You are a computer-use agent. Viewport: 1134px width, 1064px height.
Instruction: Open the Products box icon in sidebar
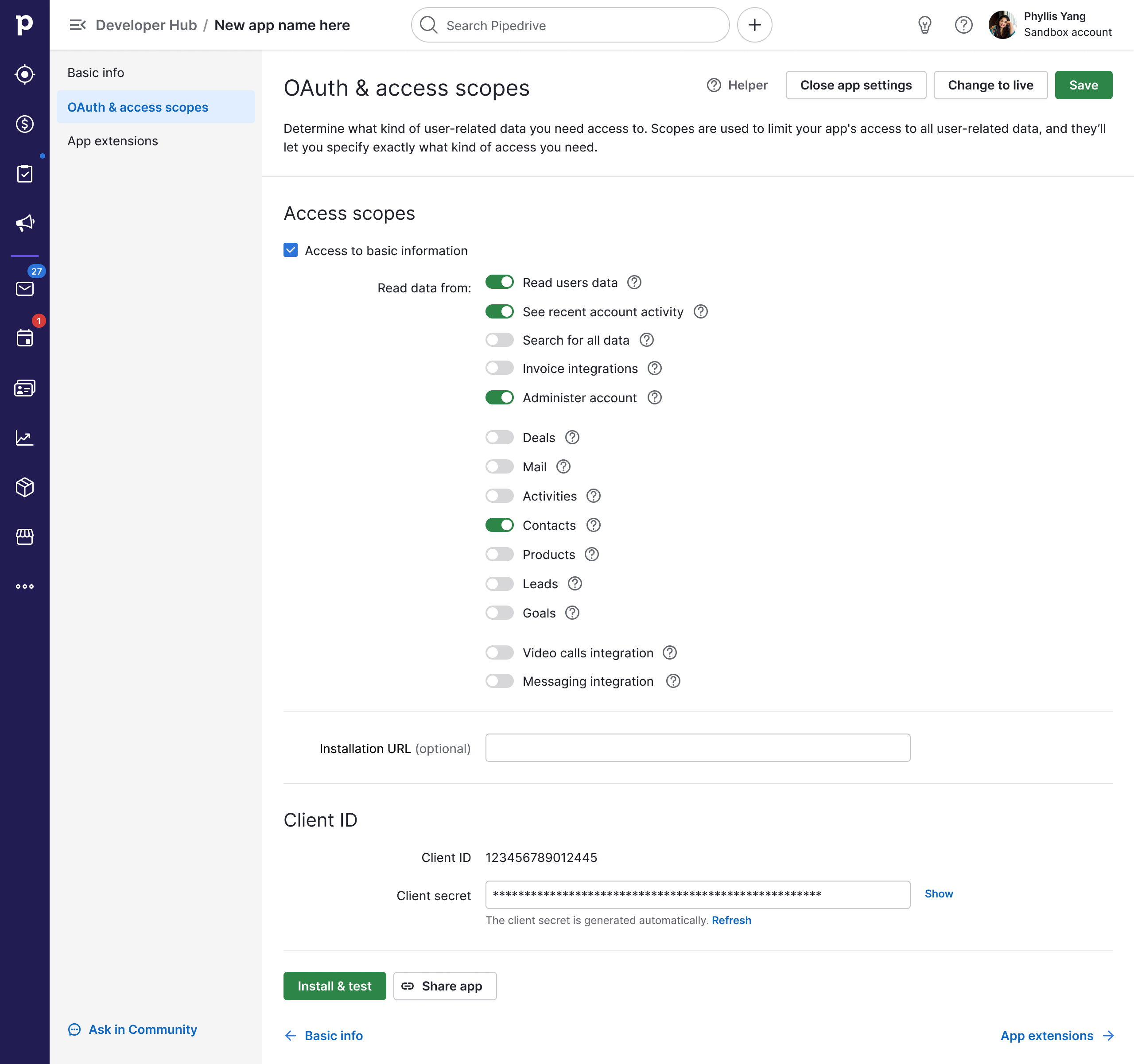pos(24,487)
